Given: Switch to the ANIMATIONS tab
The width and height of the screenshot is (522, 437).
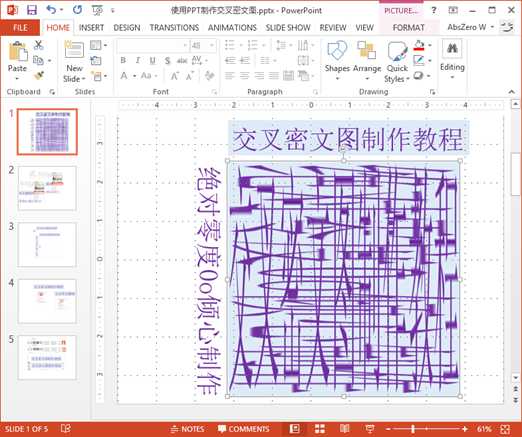Looking at the screenshot, I should [232, 28].
